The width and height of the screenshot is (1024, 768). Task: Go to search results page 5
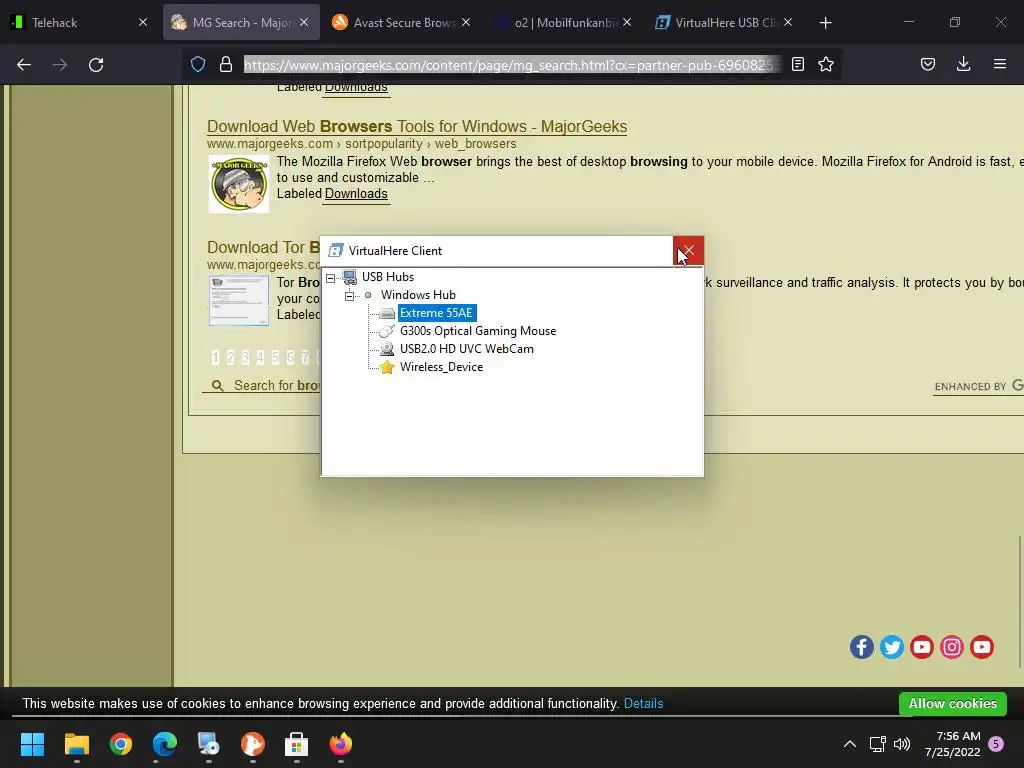[x=275, y=357]
